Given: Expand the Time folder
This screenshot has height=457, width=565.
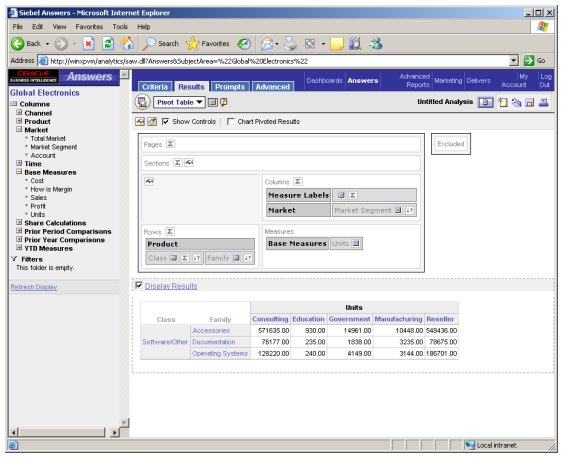Looking at the screenshot, I should click(x=19, y=163).
